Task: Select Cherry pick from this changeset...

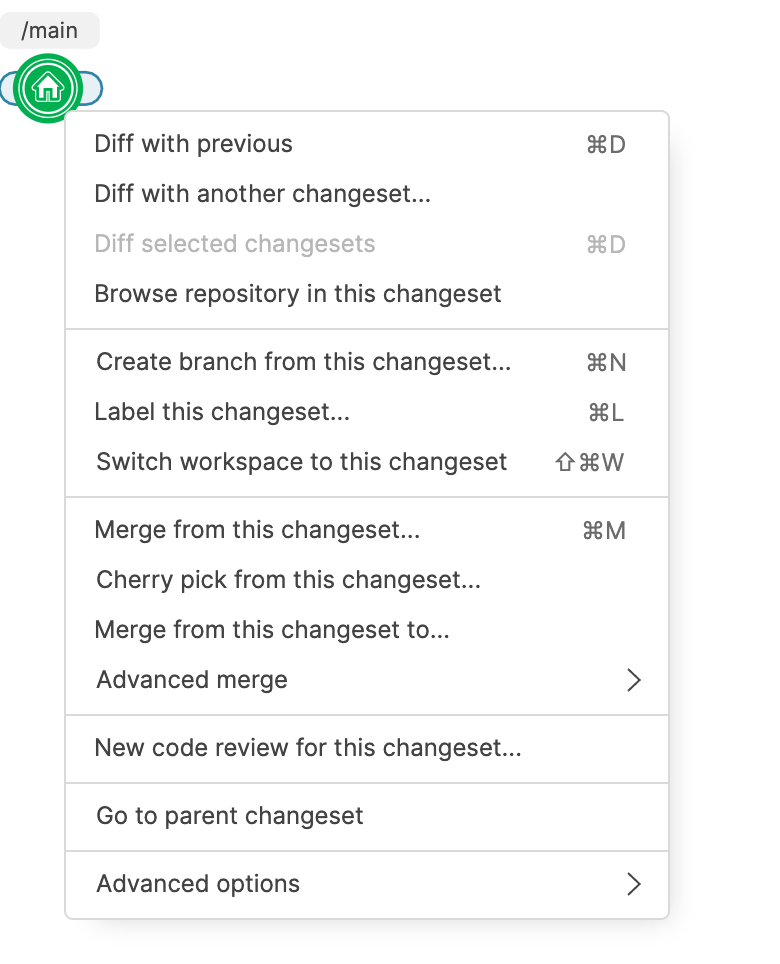Action: pos(288,580)
